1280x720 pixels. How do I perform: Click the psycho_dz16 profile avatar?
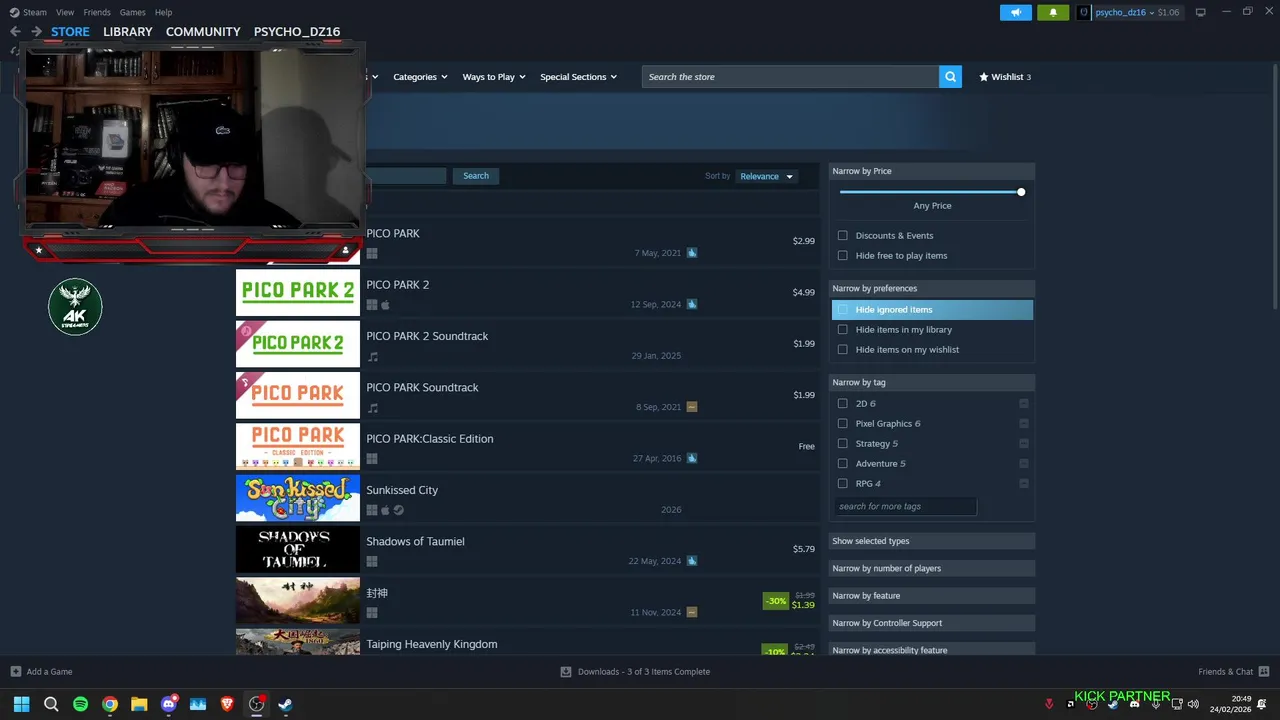[1083, 12]
